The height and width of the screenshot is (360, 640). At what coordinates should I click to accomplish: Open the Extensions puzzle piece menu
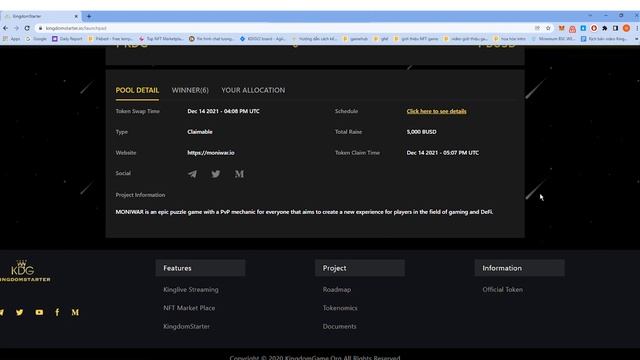604,28
